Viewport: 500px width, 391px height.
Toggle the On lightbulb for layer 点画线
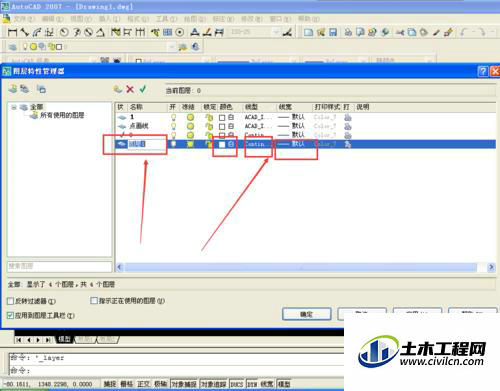[173, 126]
